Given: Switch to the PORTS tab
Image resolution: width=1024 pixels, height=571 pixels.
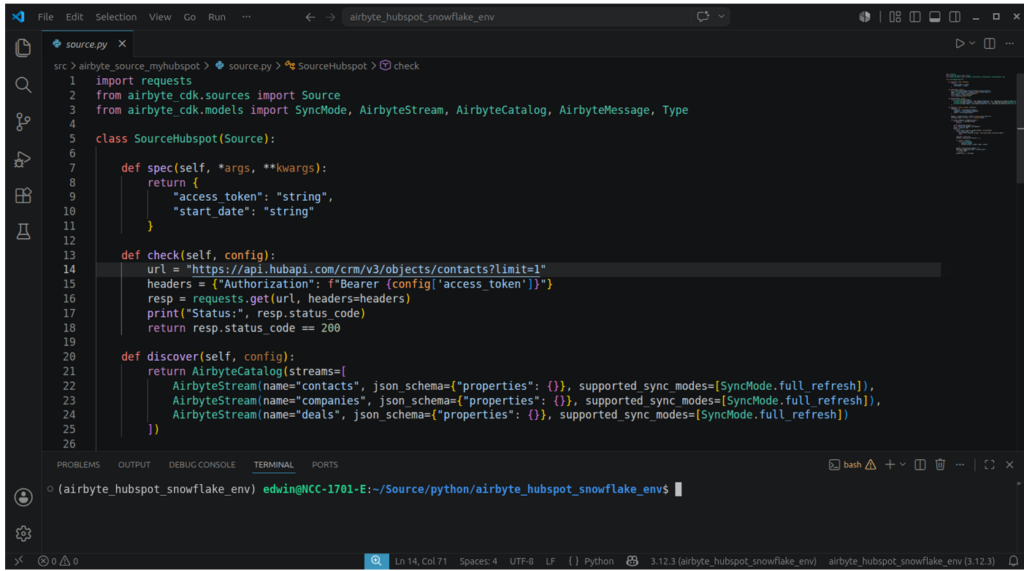Looking at the screenshot, I should coord(325,465).
